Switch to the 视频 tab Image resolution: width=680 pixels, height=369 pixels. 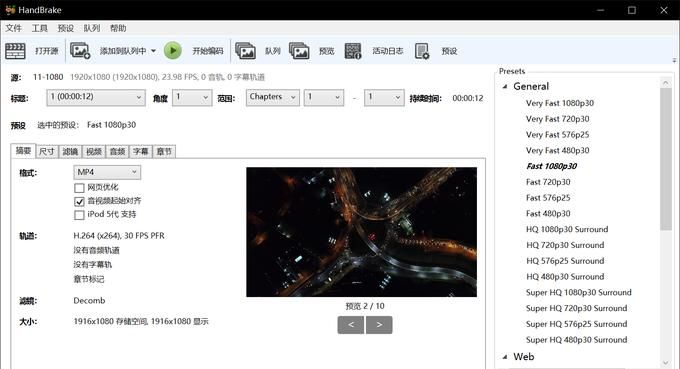coord(94,151)
